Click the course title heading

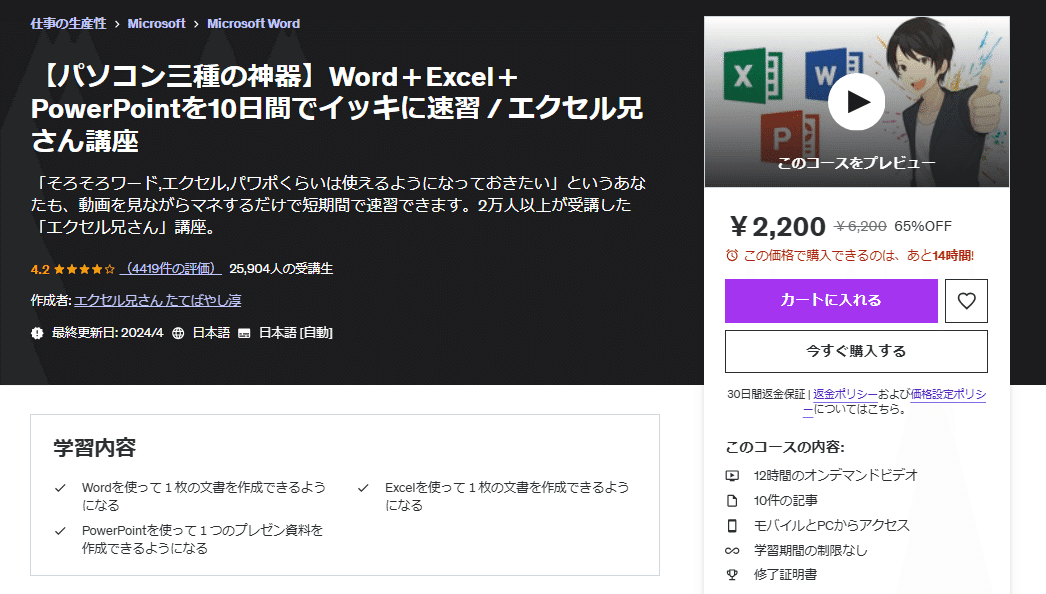tap(337, 108)
